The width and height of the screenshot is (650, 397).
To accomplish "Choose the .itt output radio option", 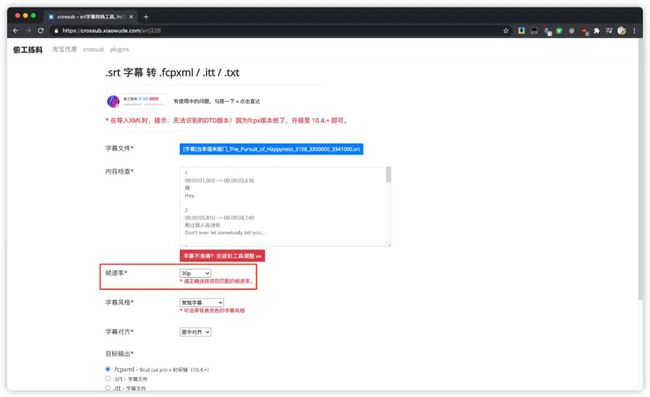I will click(x=108, y=388).
